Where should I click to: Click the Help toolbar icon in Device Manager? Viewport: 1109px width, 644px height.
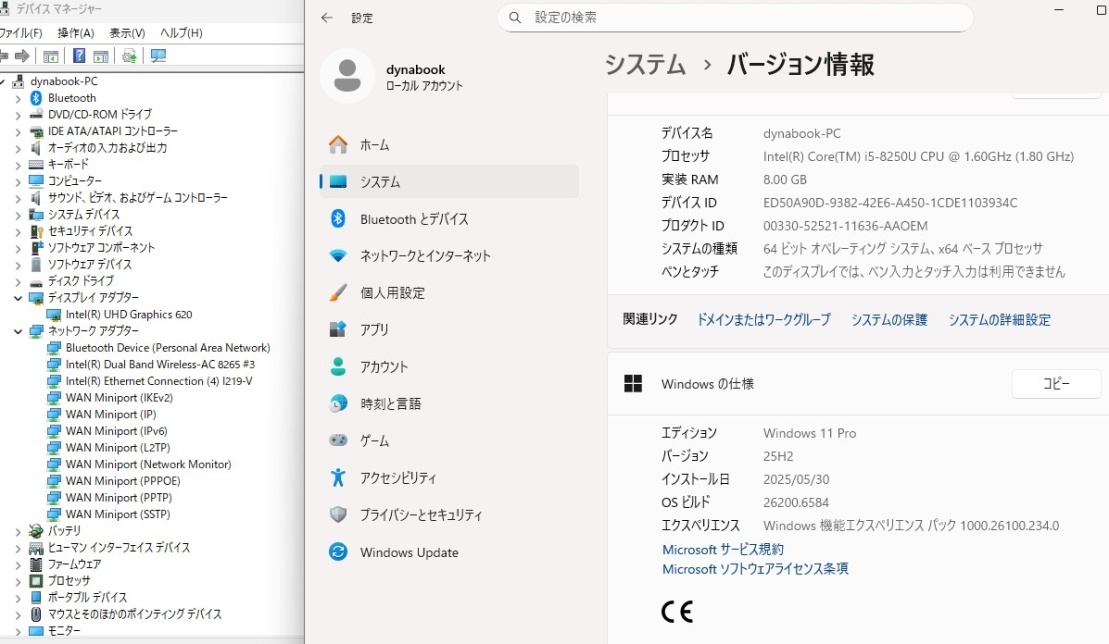79,56
